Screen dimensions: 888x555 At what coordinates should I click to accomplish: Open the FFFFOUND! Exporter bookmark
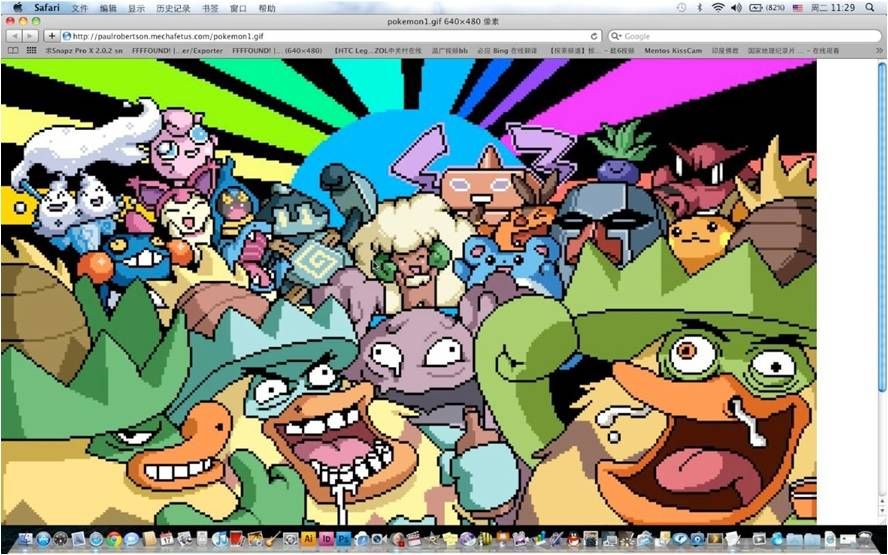178,50
